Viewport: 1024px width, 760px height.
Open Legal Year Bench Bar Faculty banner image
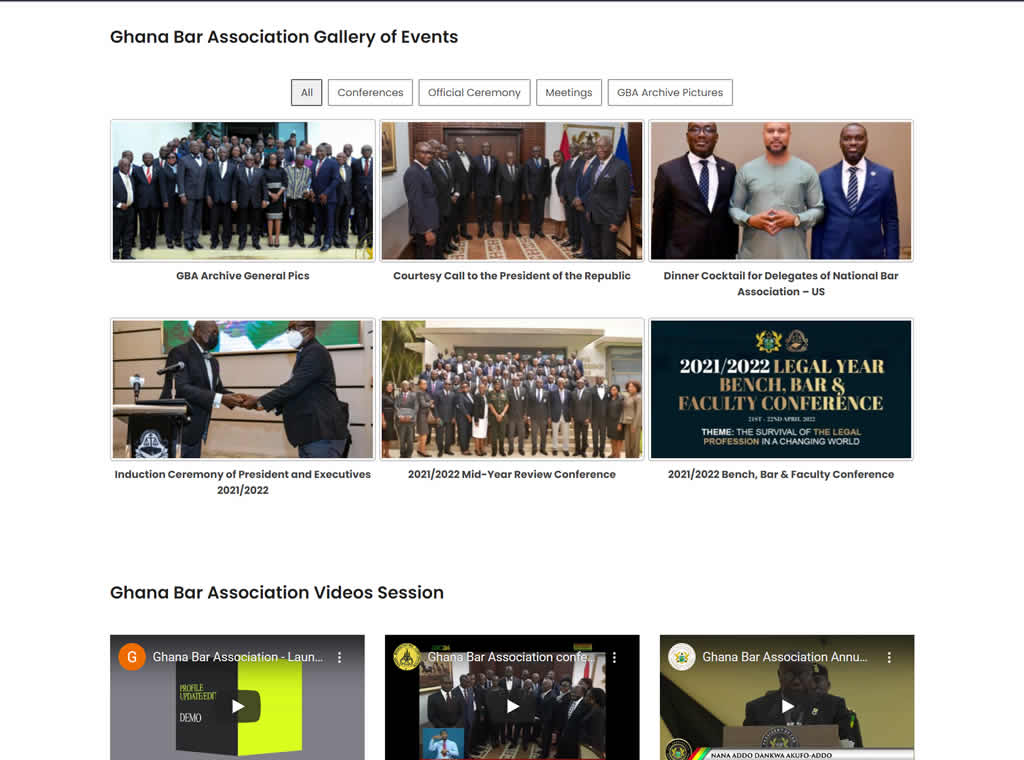click(x=781, y=389)
